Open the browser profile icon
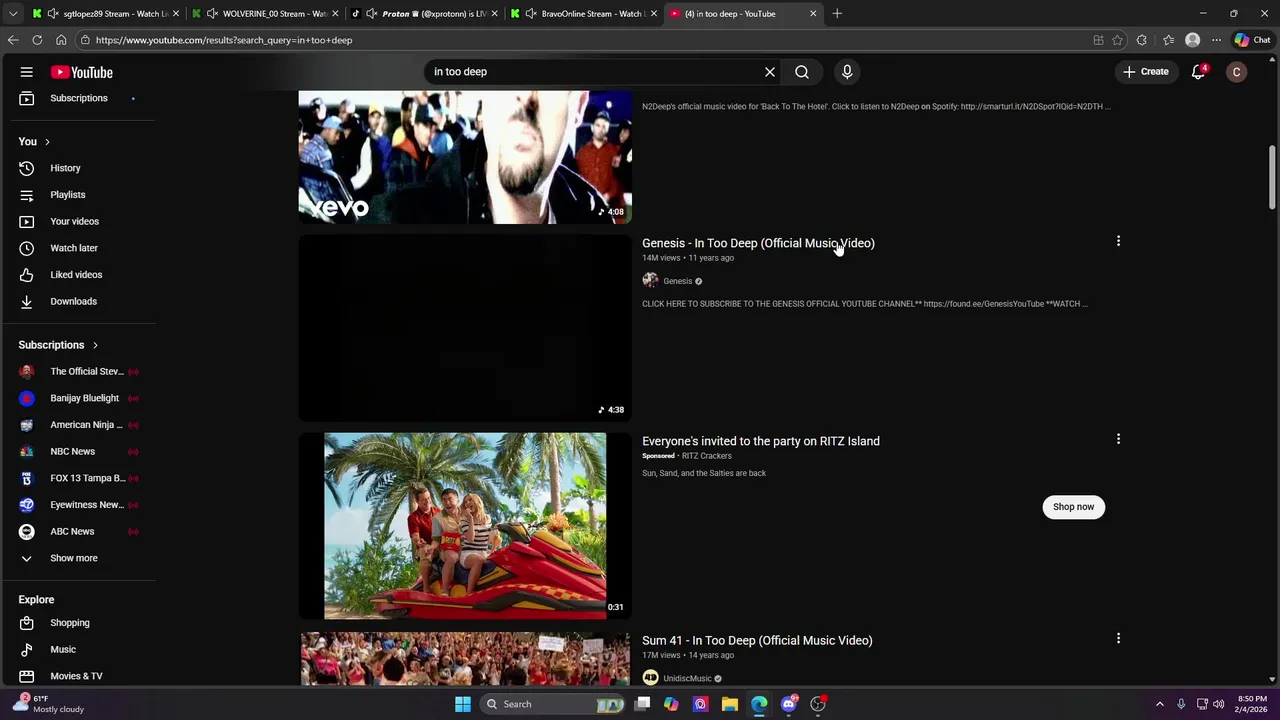This screenshot has width=1280, height=720. pos(1192,40)
